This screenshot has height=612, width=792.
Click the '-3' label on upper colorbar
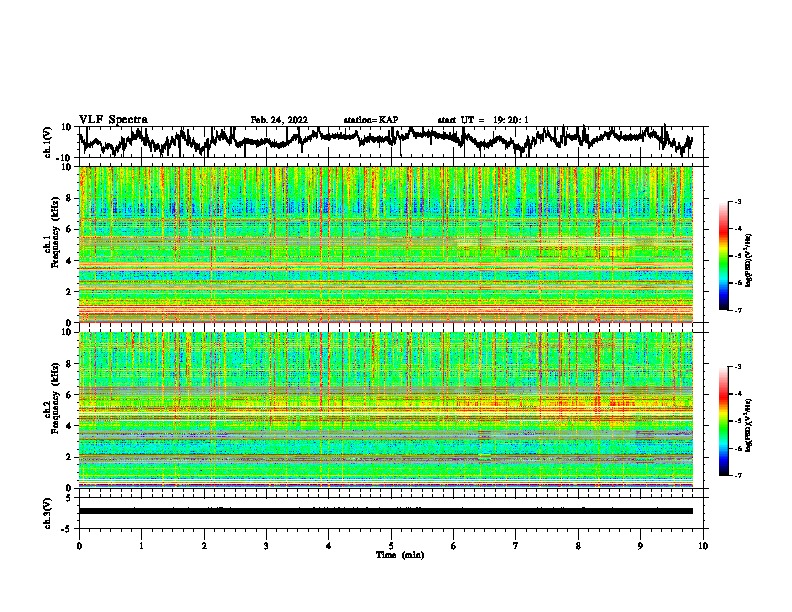(x=738, y=201)
